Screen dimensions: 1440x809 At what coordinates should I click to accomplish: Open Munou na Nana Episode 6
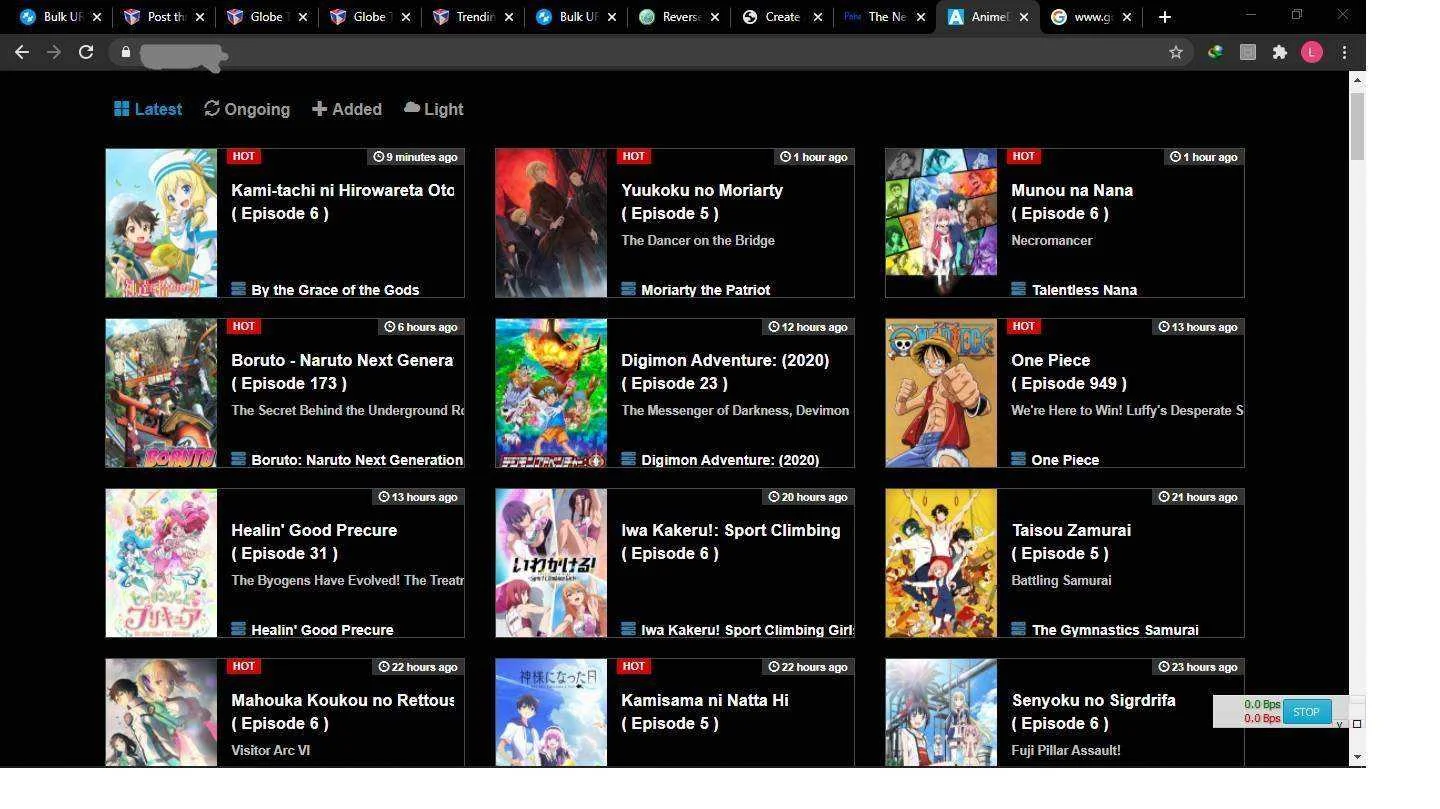tap(1072, 201)
